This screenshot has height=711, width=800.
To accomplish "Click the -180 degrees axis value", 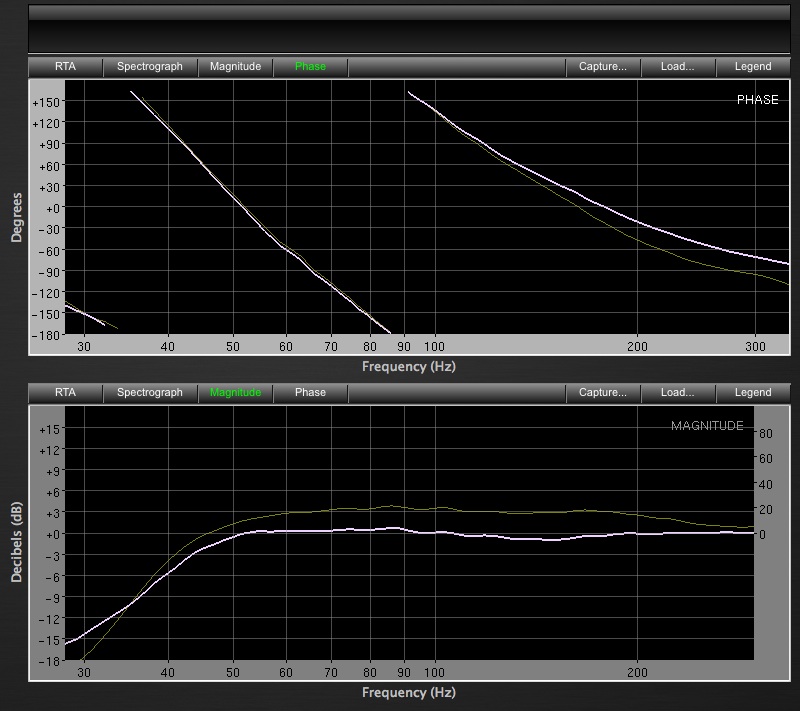I will click(46, 336).
